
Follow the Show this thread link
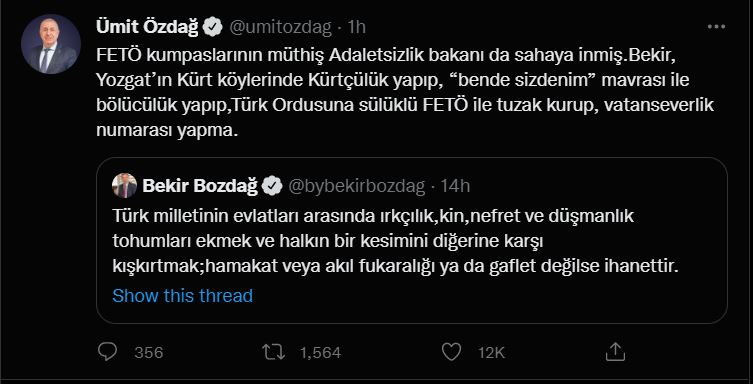point(182,296)
